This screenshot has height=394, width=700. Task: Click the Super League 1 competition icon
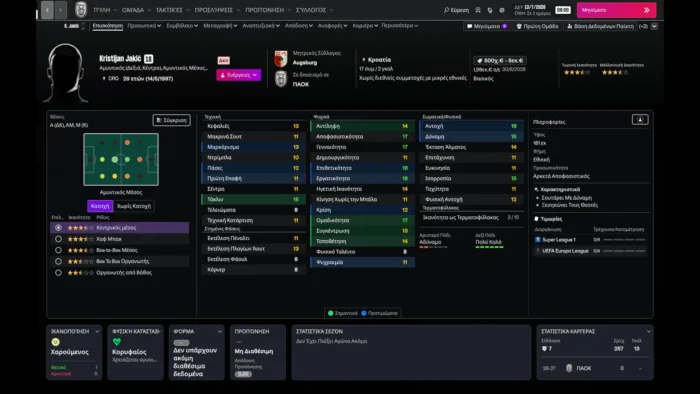[x=538, y=240]
